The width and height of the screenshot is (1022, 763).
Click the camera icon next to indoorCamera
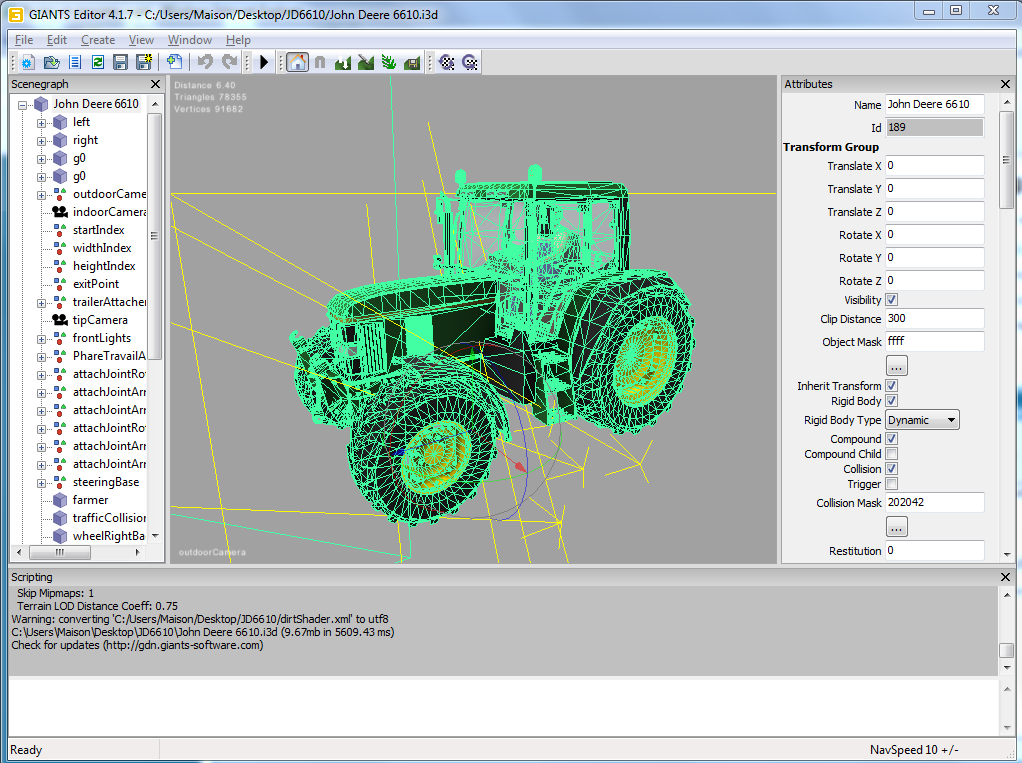coord(60,212)
